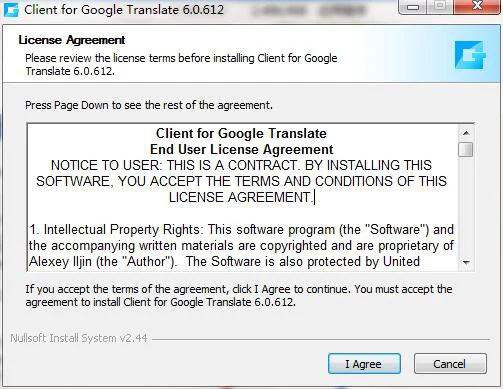Viewport: 503px width, 389px height.
Task: Click the Google Translate client logo in header
Action: 470,55
